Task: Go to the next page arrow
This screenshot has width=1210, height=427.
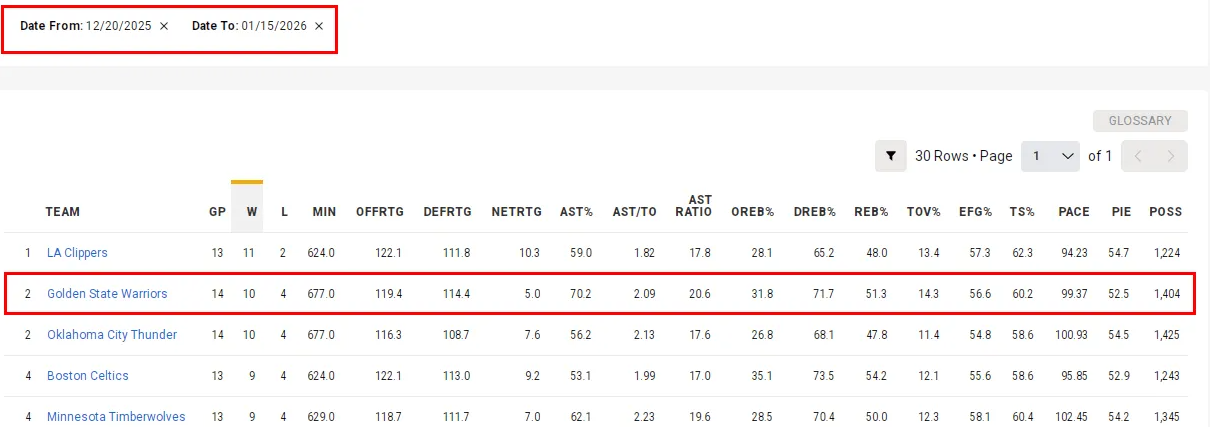Action: click(x=1171, y=156)
